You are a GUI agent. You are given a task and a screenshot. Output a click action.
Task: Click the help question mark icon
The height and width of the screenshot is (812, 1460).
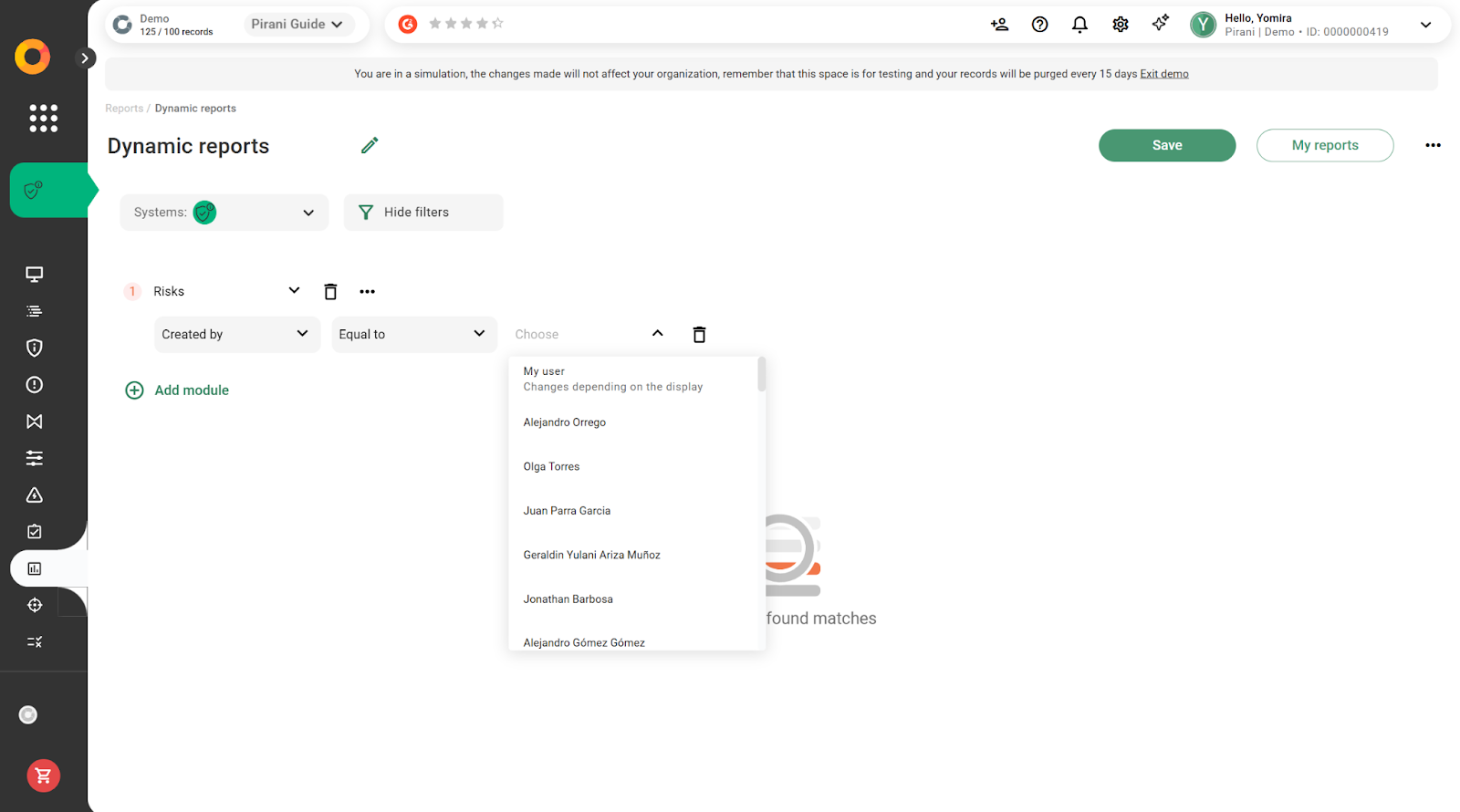(1039, 25)
